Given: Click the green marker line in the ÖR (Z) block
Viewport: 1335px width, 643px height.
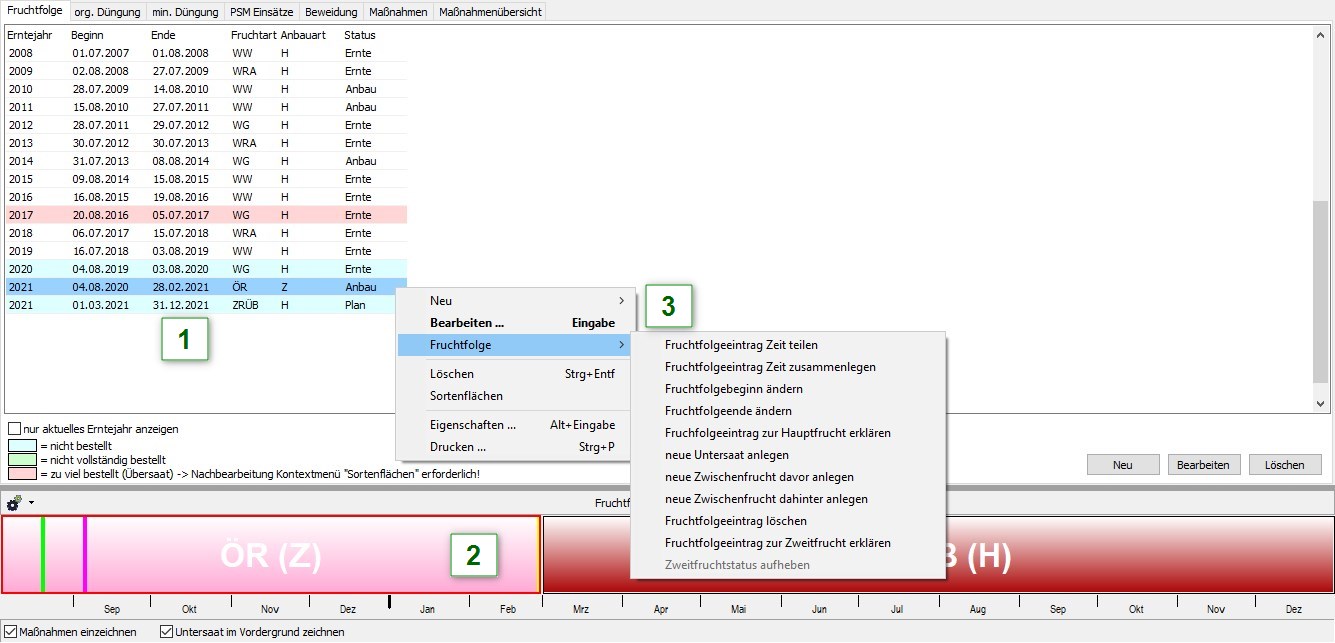Looking at the screenshot, I should tap(43, 555).
